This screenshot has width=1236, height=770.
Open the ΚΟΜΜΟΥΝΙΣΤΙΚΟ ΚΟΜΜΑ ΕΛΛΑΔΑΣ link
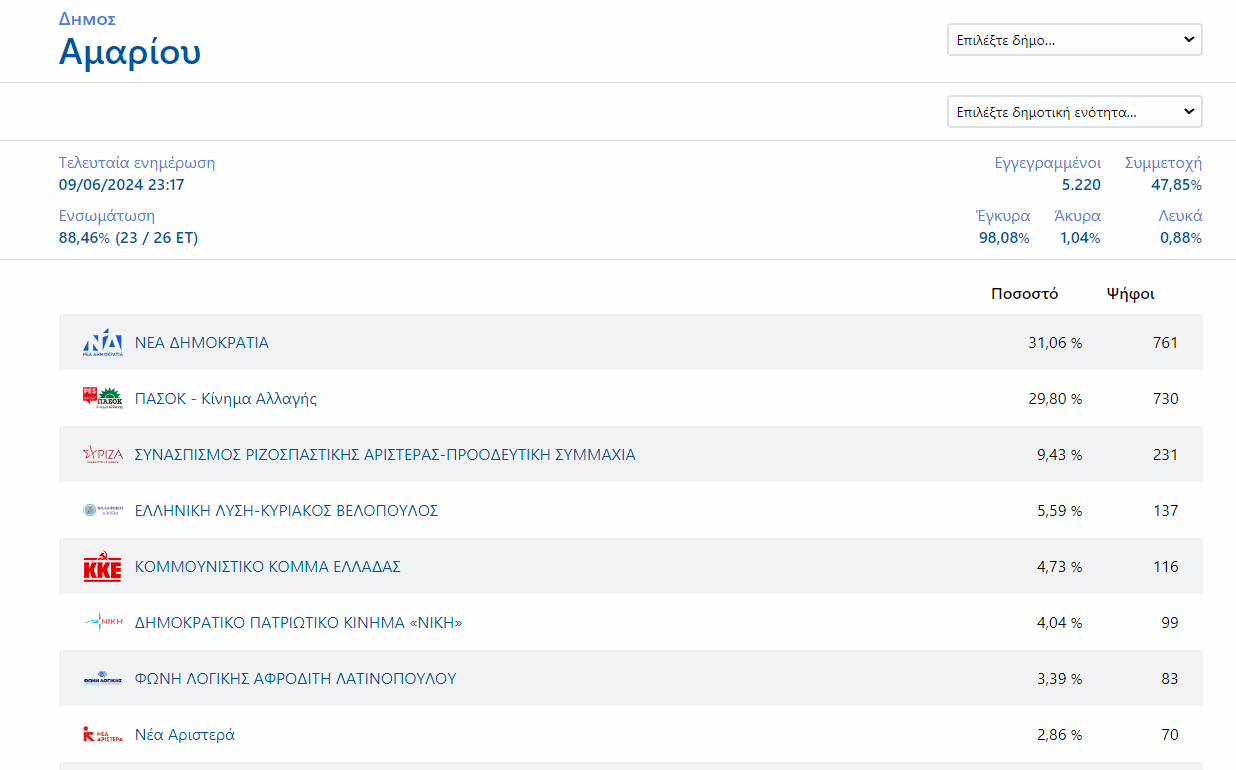click(x=267, y=567)
